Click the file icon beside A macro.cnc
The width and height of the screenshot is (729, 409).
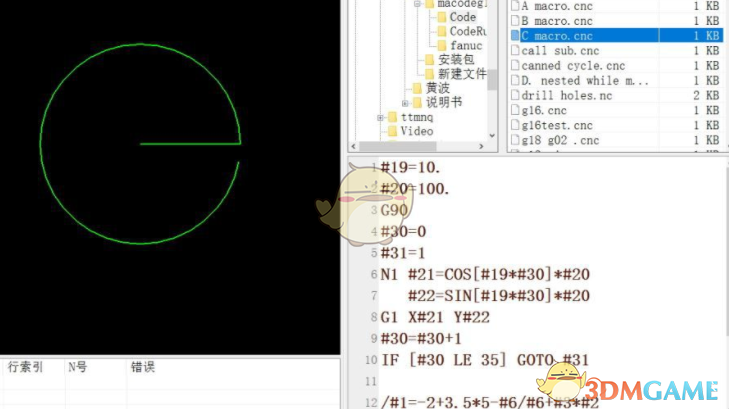pos(515,5)
